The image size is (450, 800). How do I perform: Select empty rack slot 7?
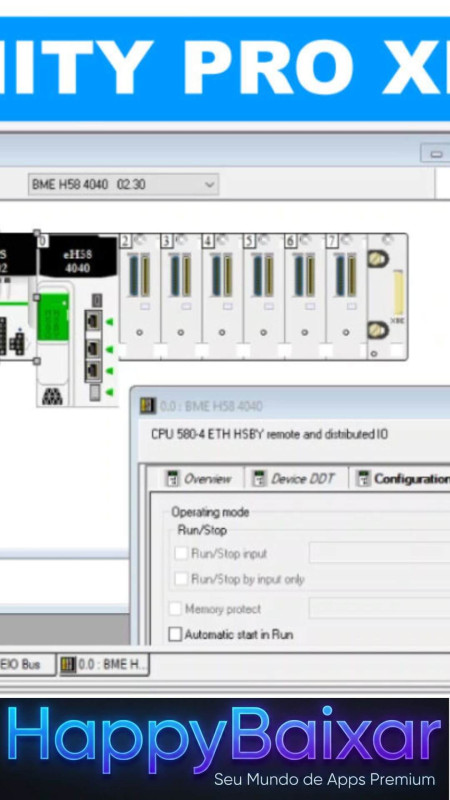click(346, 296)
